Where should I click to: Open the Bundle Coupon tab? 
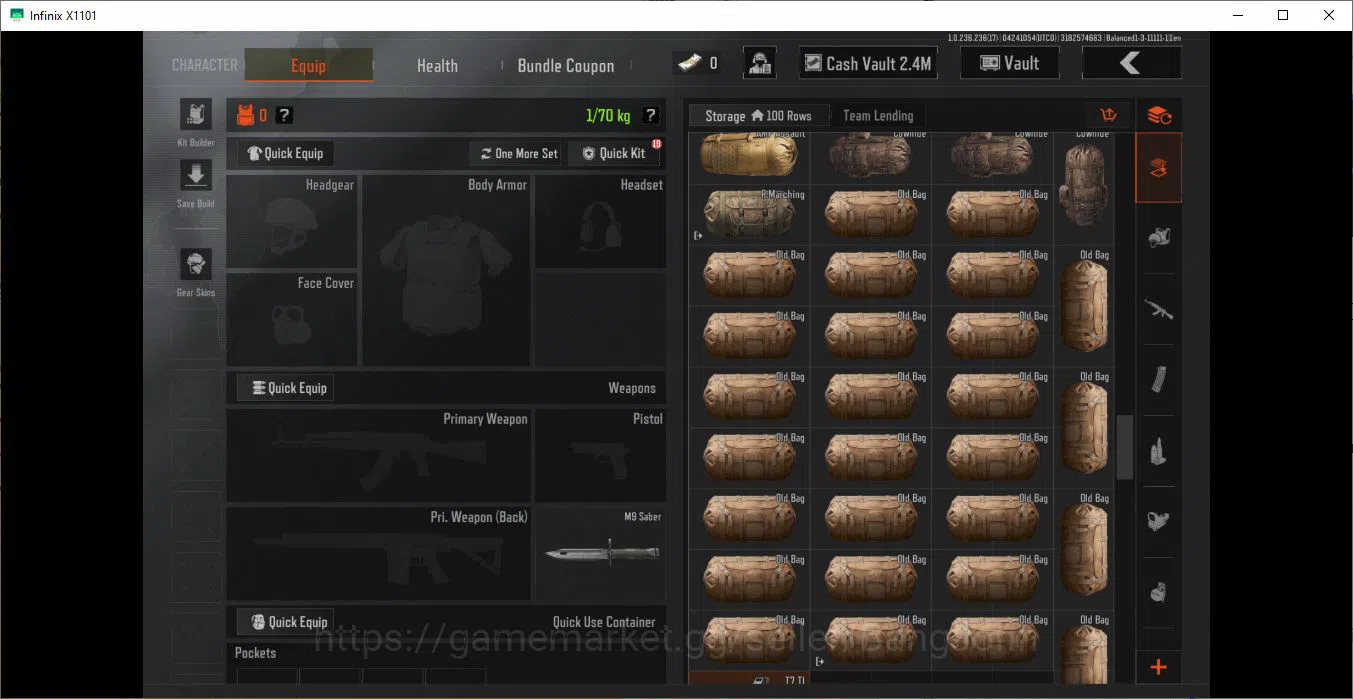[x=566, y=66]
